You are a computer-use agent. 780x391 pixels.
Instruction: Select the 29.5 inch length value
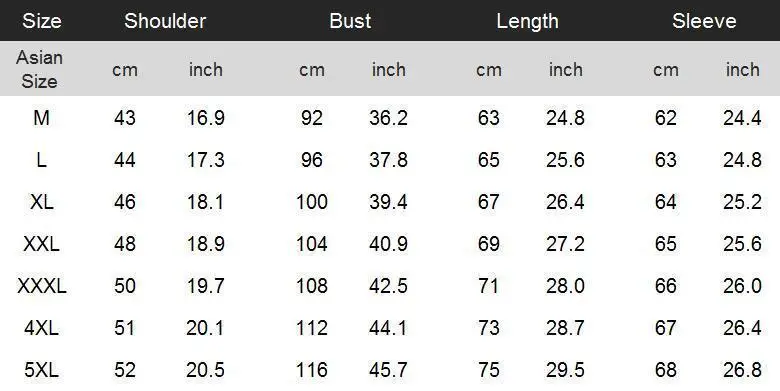pyautogui.click(x=565, y=370)
